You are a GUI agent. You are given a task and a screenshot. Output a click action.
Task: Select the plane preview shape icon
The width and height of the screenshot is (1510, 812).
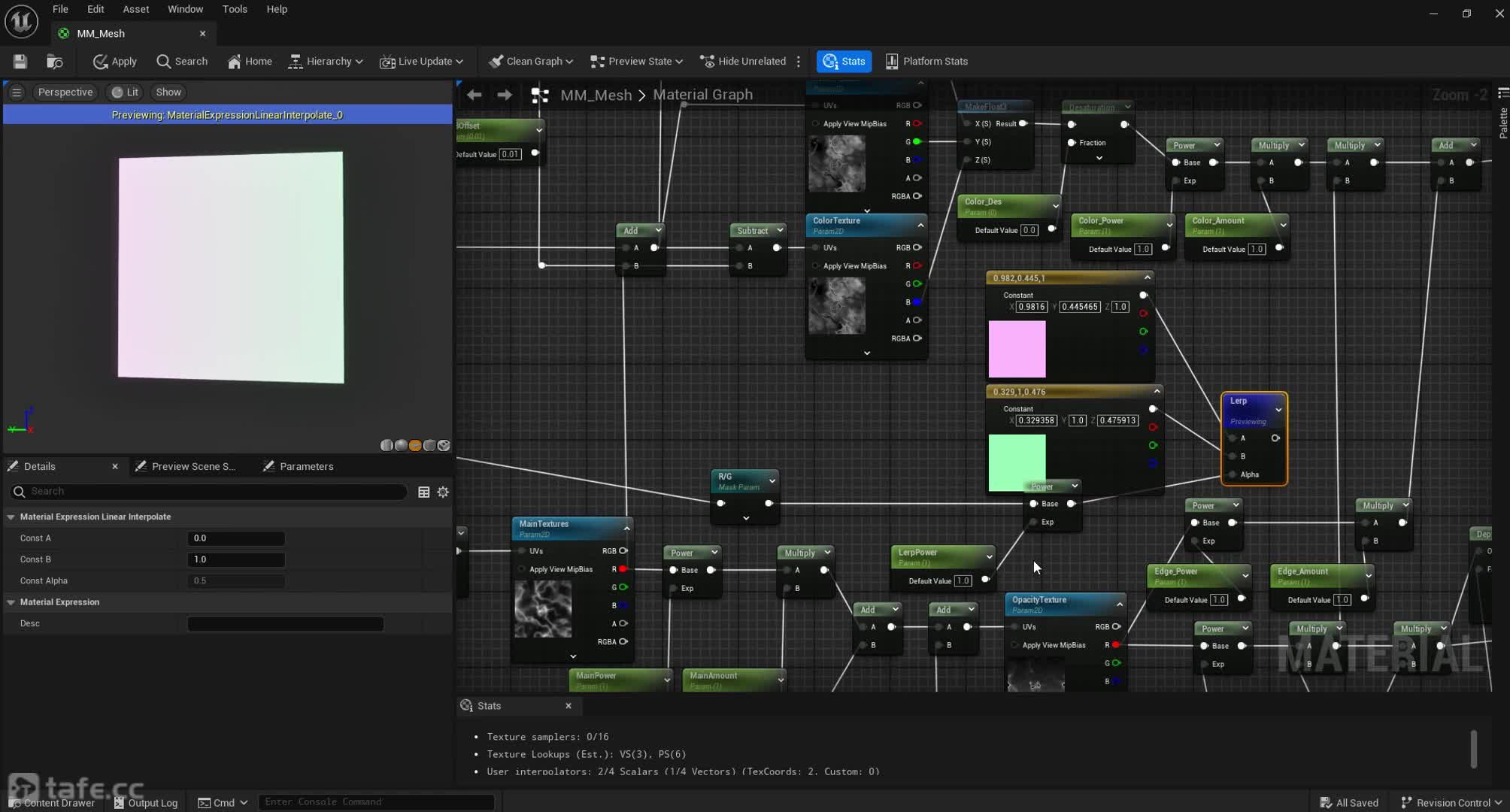click(x=415, y=446)
